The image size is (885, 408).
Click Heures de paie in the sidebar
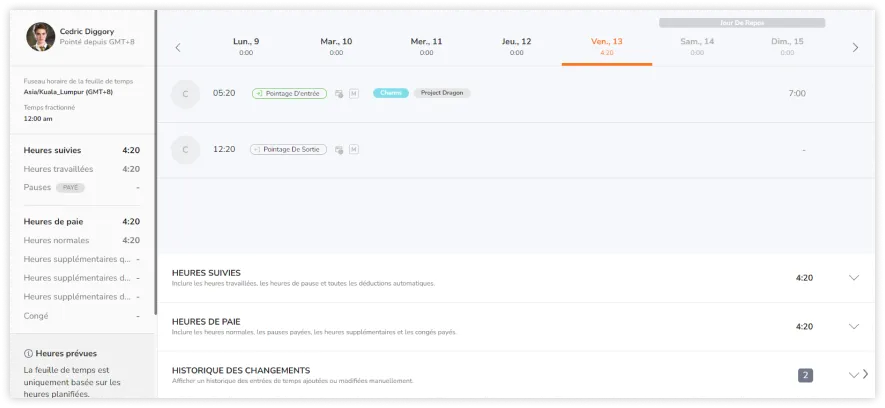tap(54, 222)
